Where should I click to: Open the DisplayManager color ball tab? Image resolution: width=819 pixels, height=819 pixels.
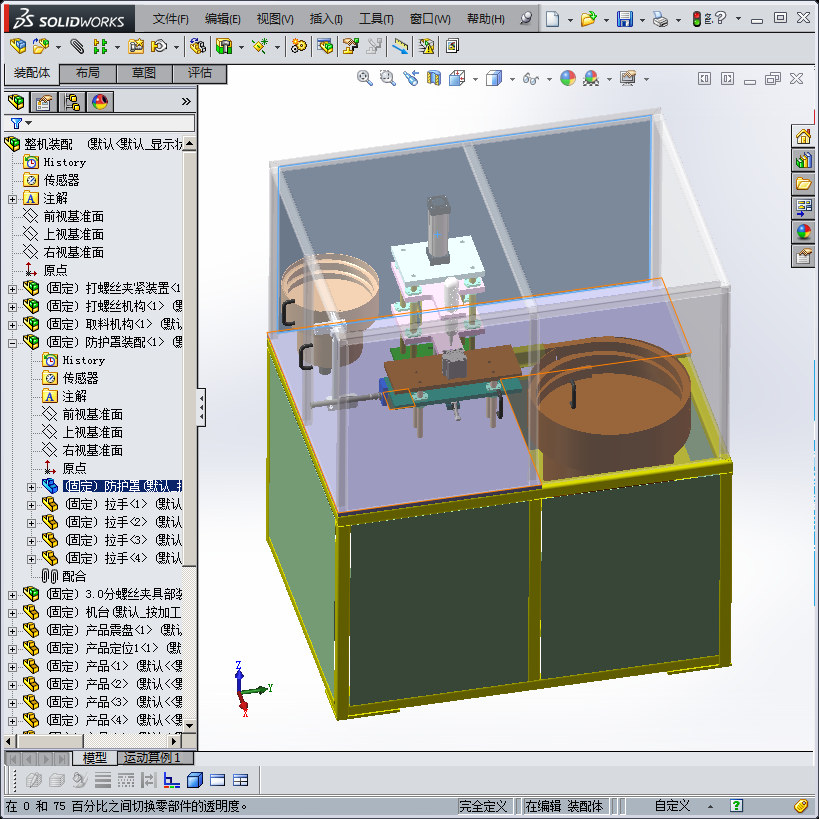(100, 101)
